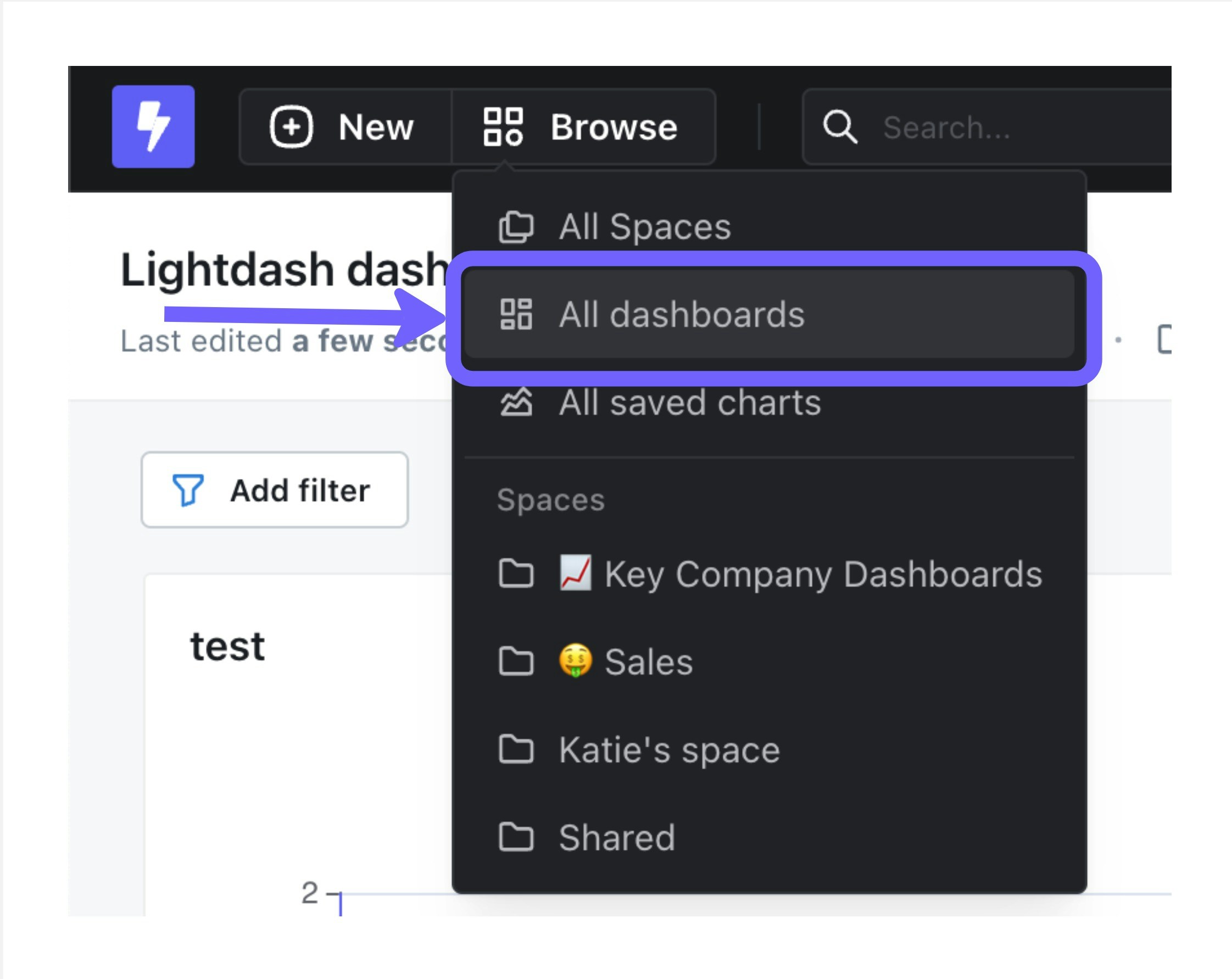Screen dimensions: 1232x979
Task: Open the New dropdown button
Action: (345, 126)
